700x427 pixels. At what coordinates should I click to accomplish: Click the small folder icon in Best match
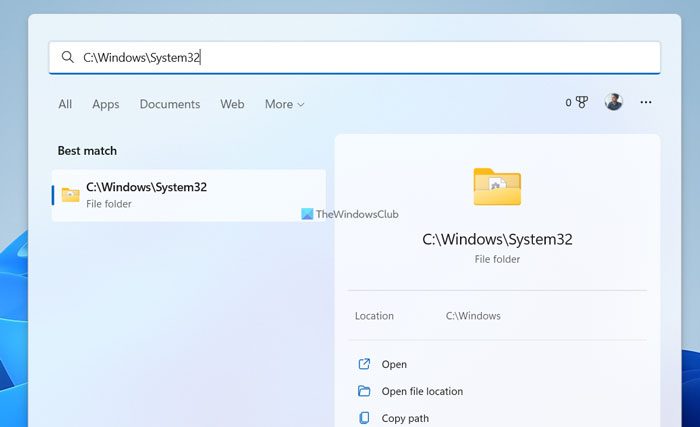tap(70, 195)
